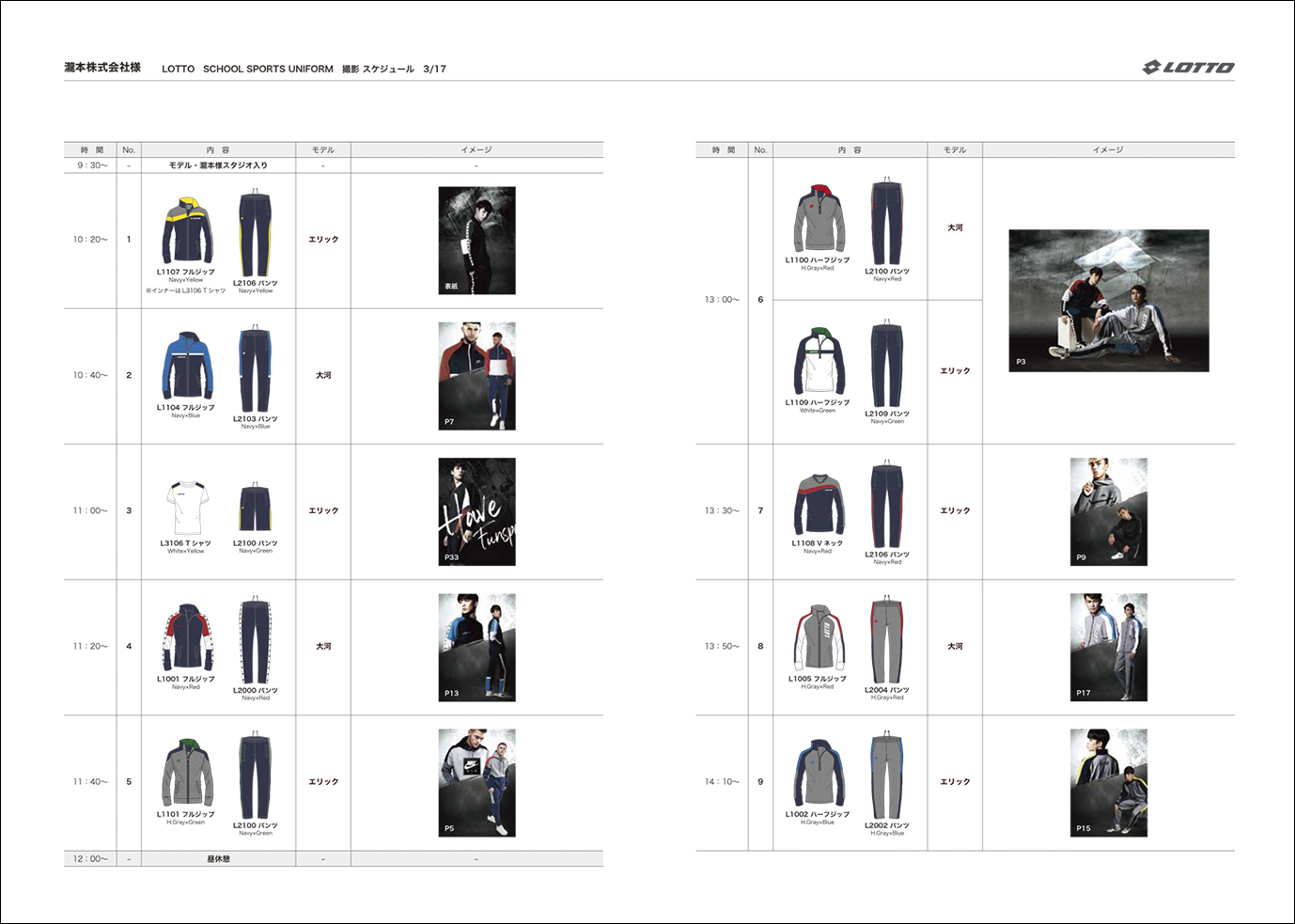
Task: Click the L2103 navy-blue pants illustration
Action: click(255, 369)
